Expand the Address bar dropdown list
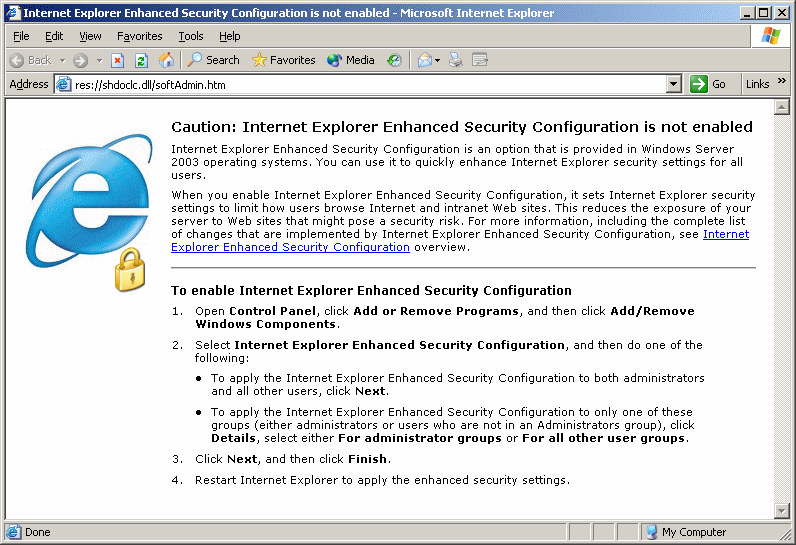Image resolution: width=796 pixels, height=545 pixels. (x=673, y=84)
